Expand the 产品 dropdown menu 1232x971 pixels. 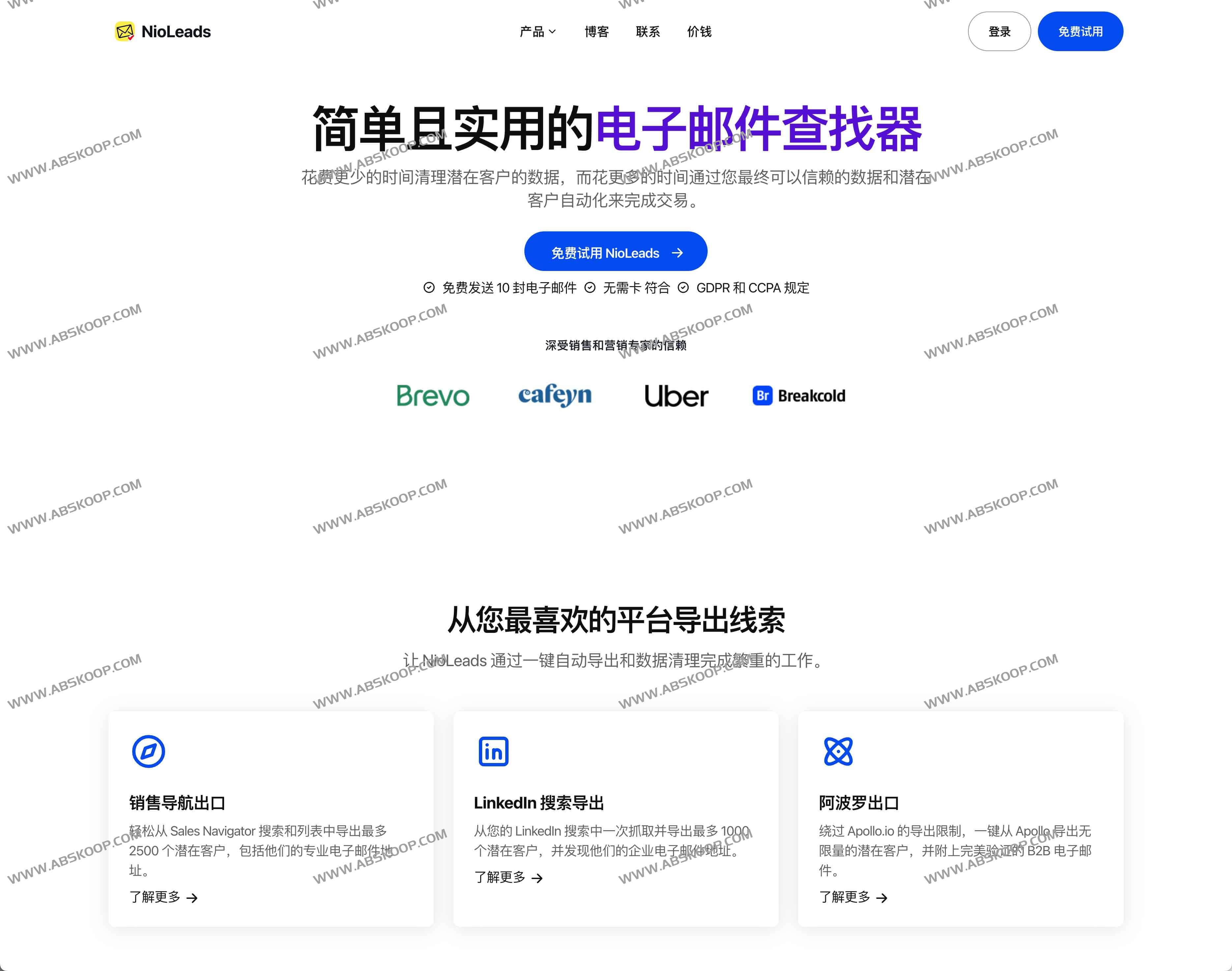537,32
